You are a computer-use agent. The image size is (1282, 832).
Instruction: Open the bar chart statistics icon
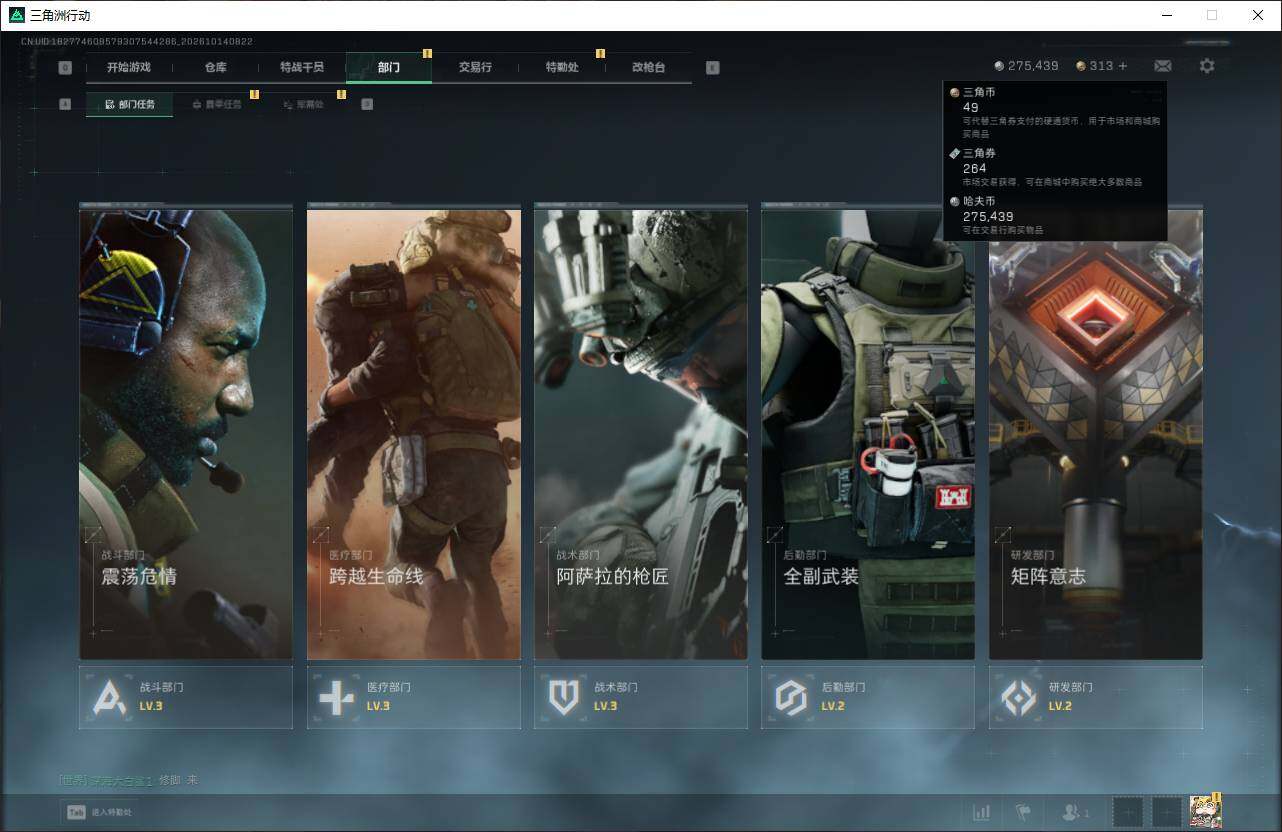coord(982,812)
